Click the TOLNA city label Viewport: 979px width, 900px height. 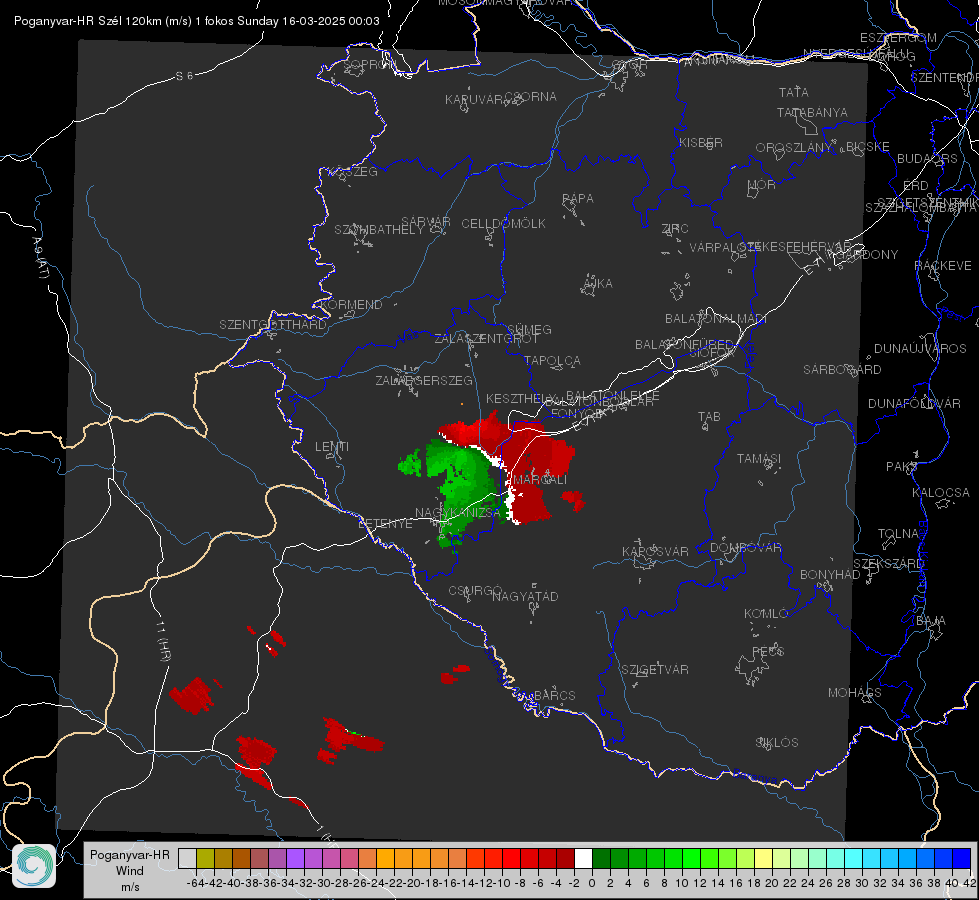898,533
